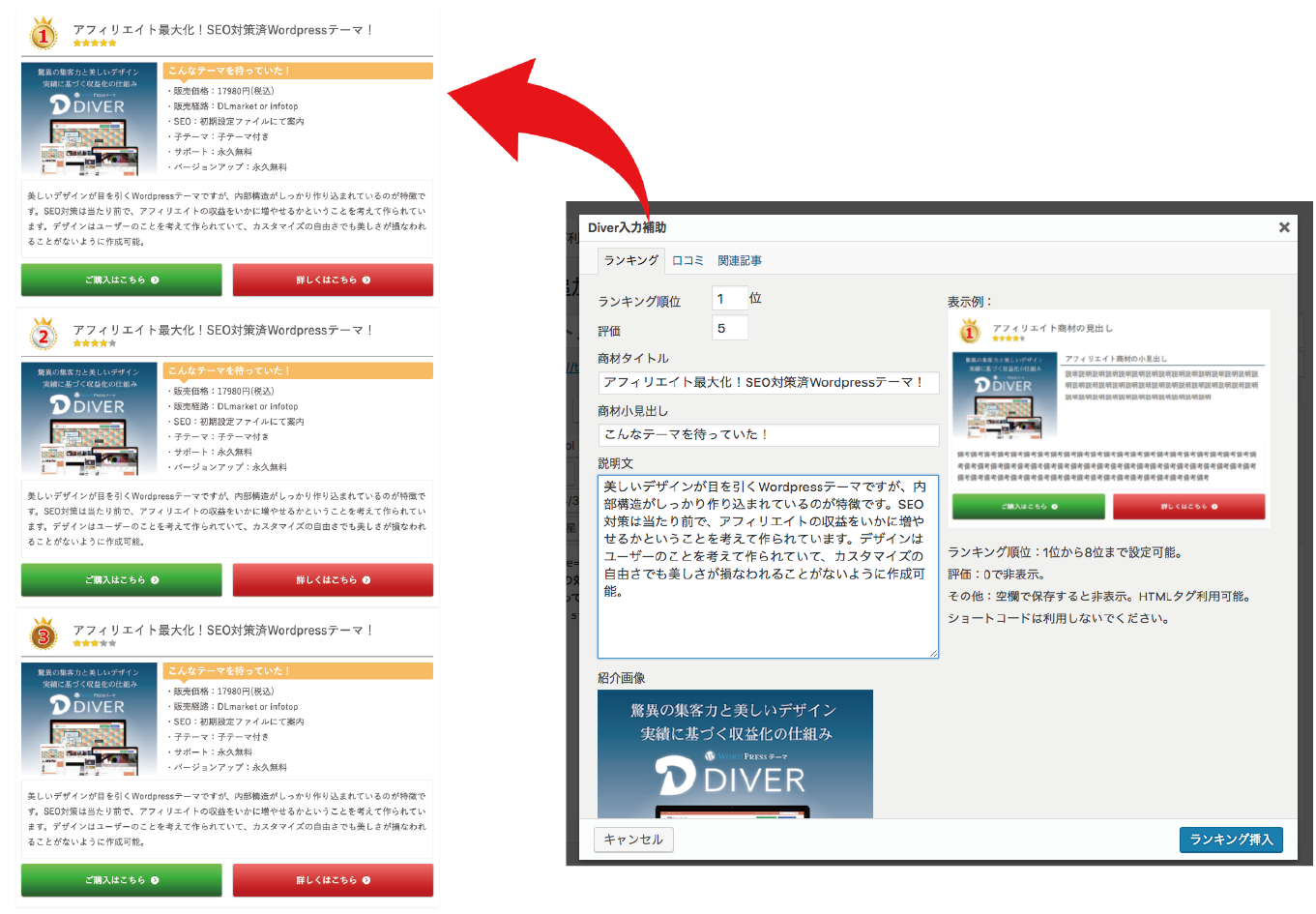Click the 評価 rating input field
This screenshot has height=914, width=1316.
point(729,328)
